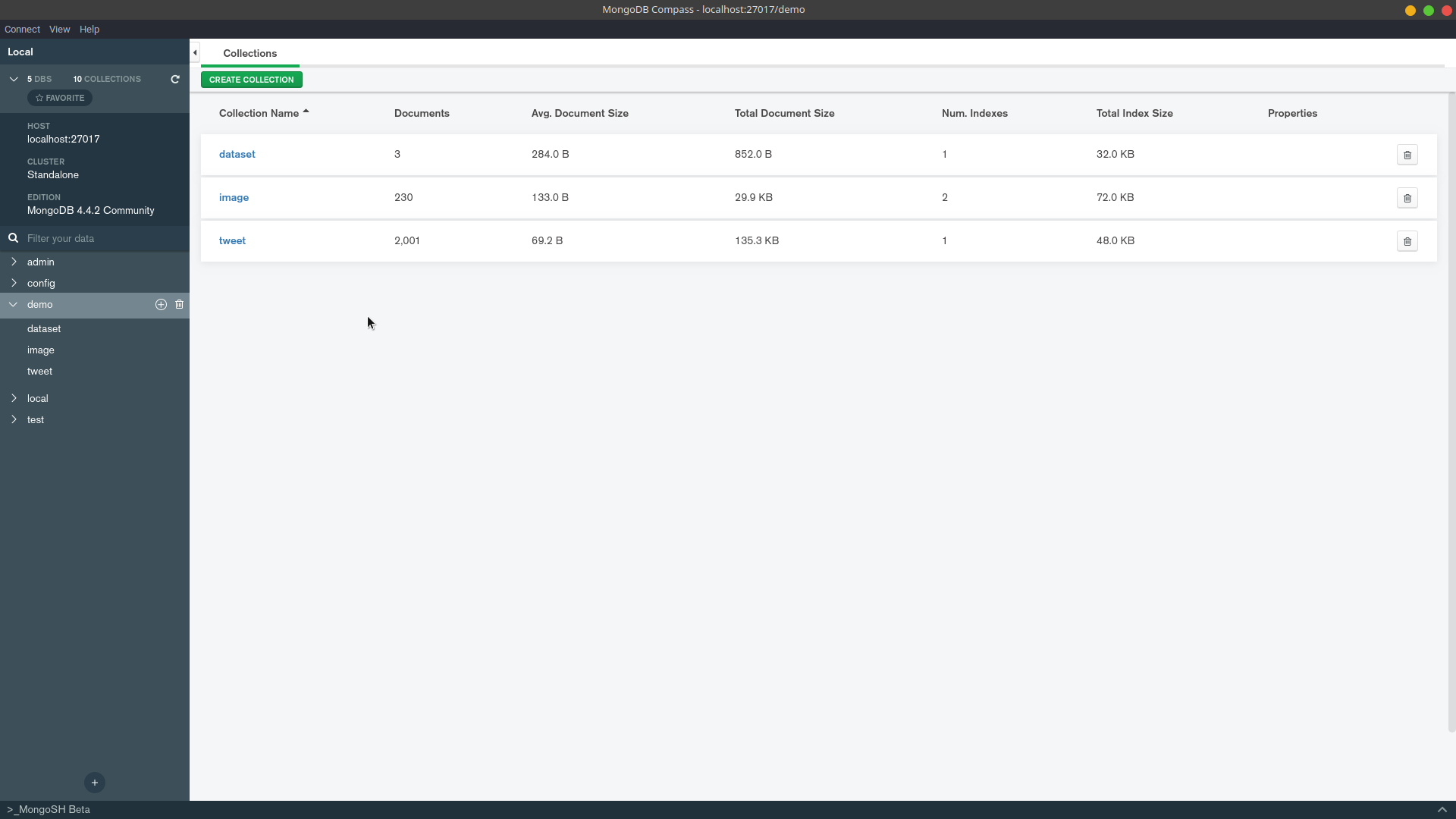
Task: Click trash icon for image collection row
Action: click(x=1407, y=198)
